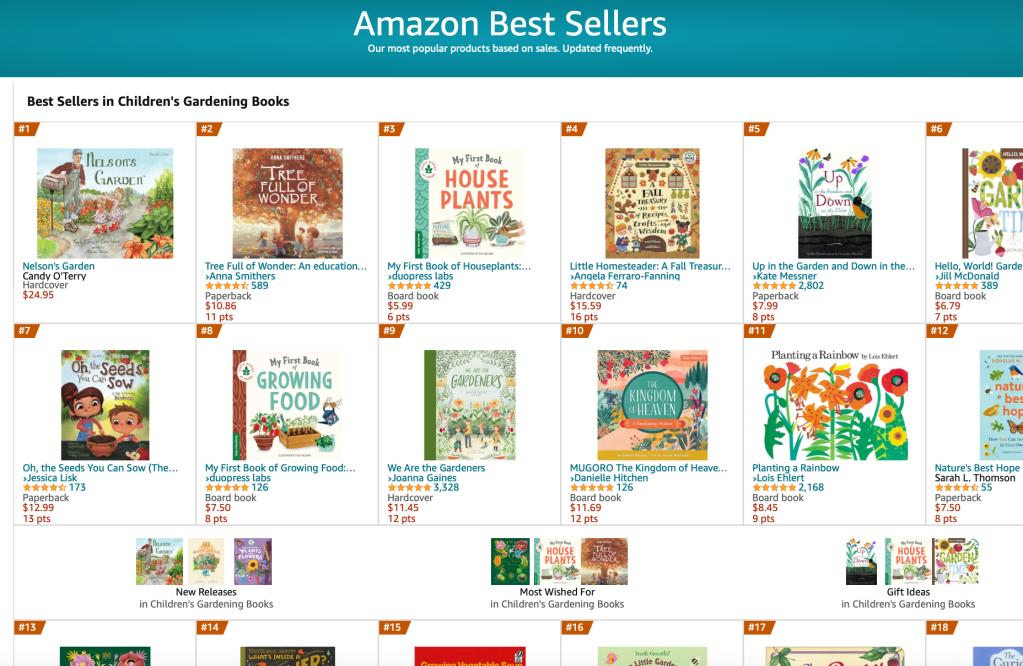Open My First Book of Houseplants cover

[469, 203]
